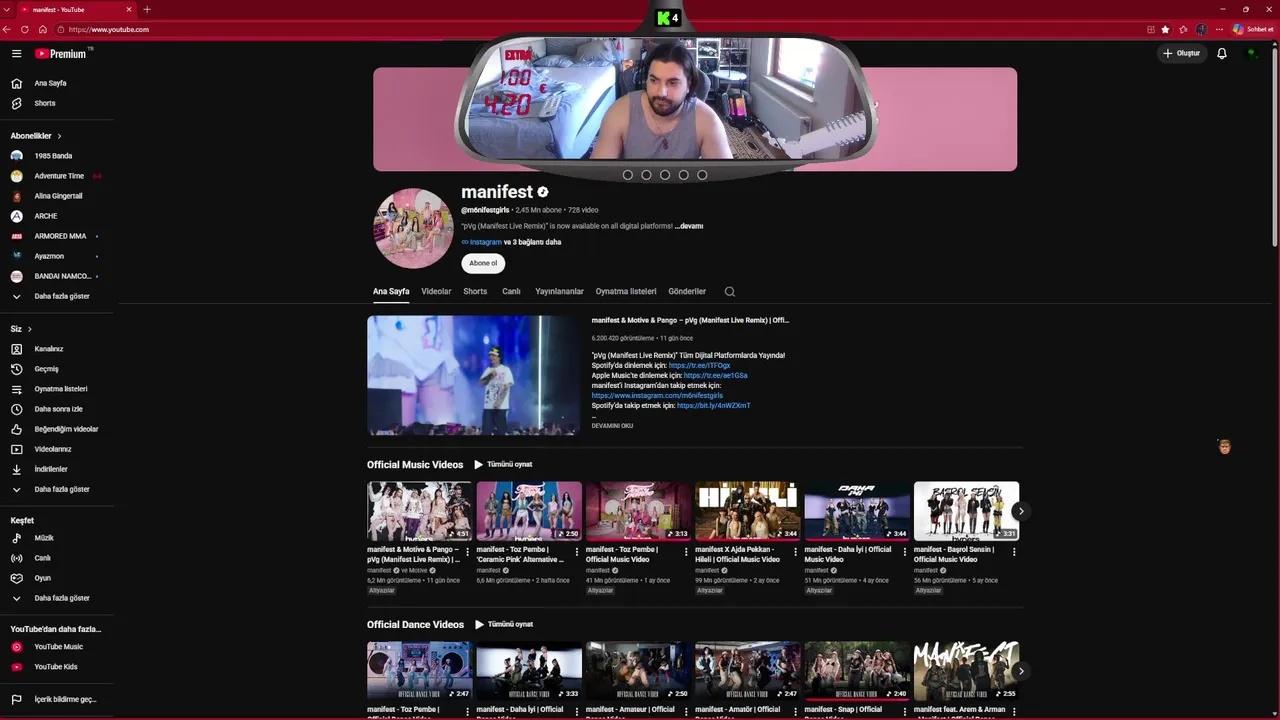Open İndirilenler downloads

click(x=57, y=469)
